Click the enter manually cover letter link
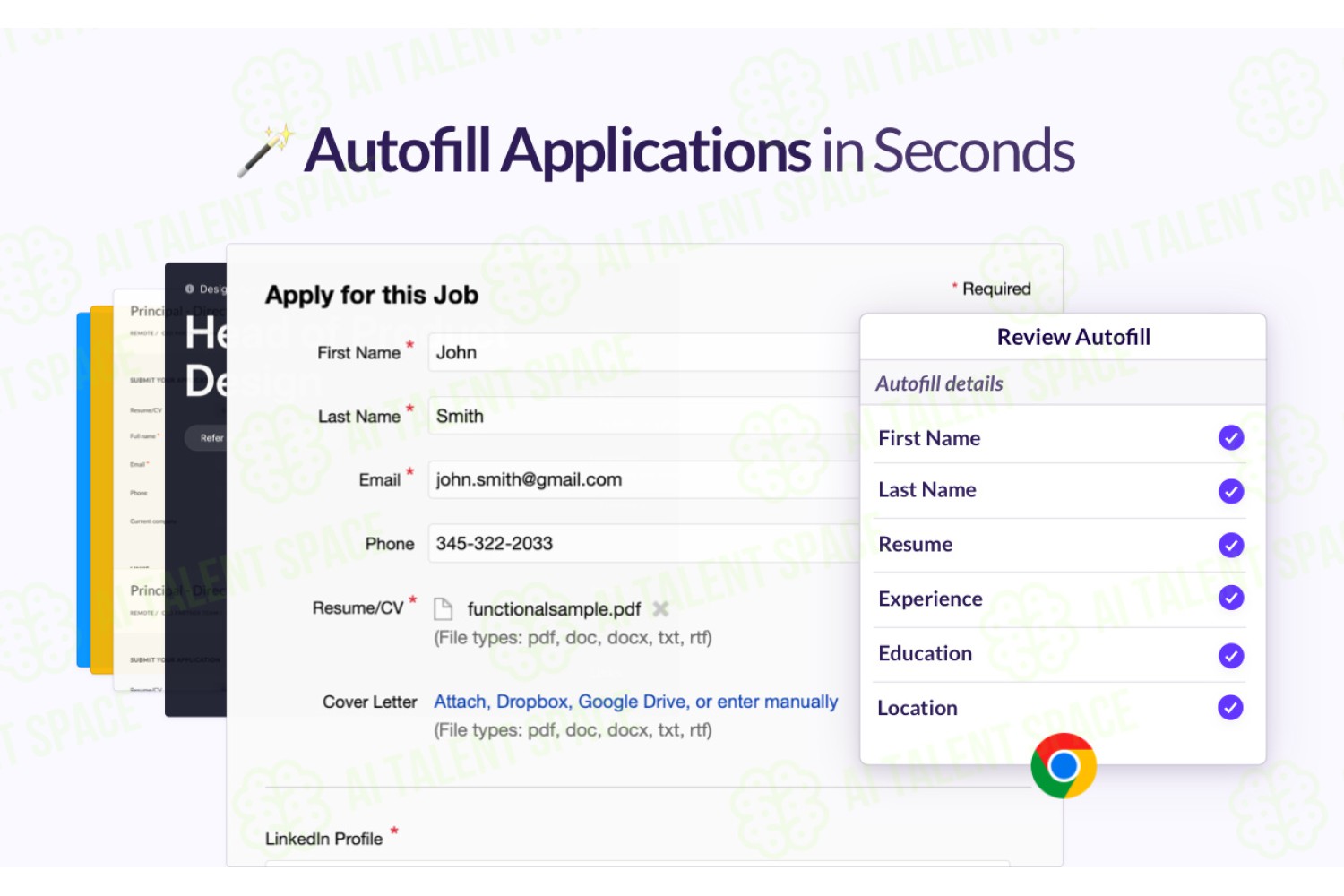This screenshot has height=896, width=1344. point(778,702)
